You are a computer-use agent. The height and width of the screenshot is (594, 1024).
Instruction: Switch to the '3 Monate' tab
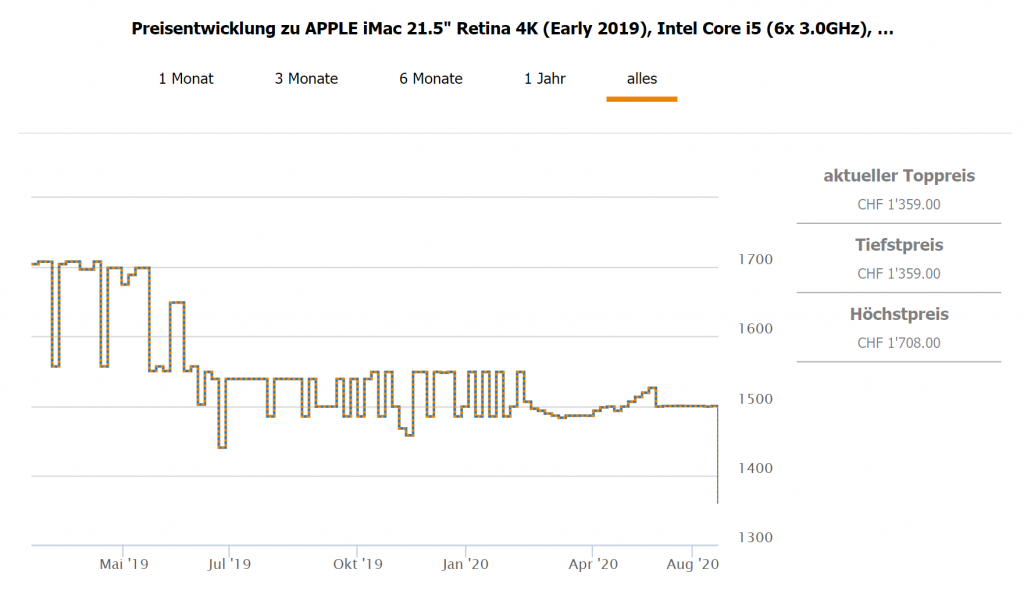click(306, 79)
